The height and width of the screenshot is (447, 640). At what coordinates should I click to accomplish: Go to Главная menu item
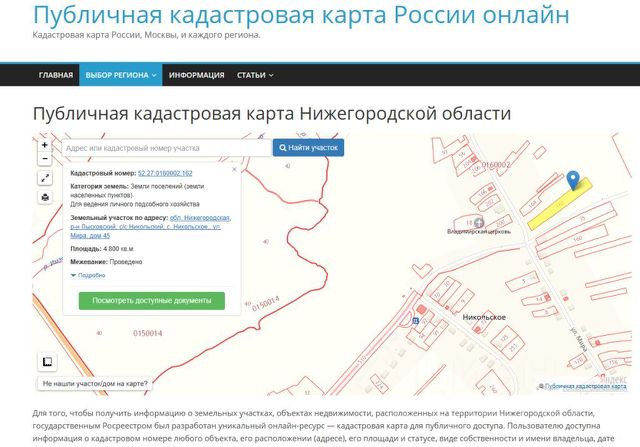tap(56, 75)
